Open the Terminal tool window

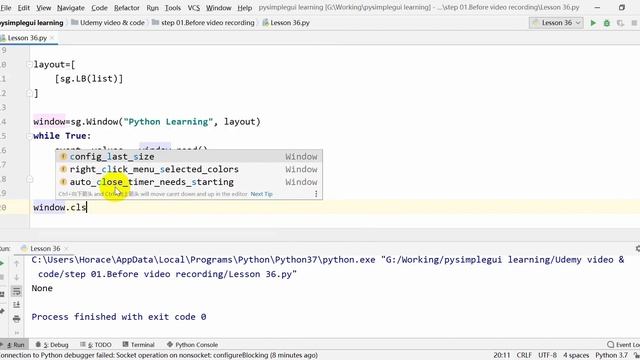[139, 345]
